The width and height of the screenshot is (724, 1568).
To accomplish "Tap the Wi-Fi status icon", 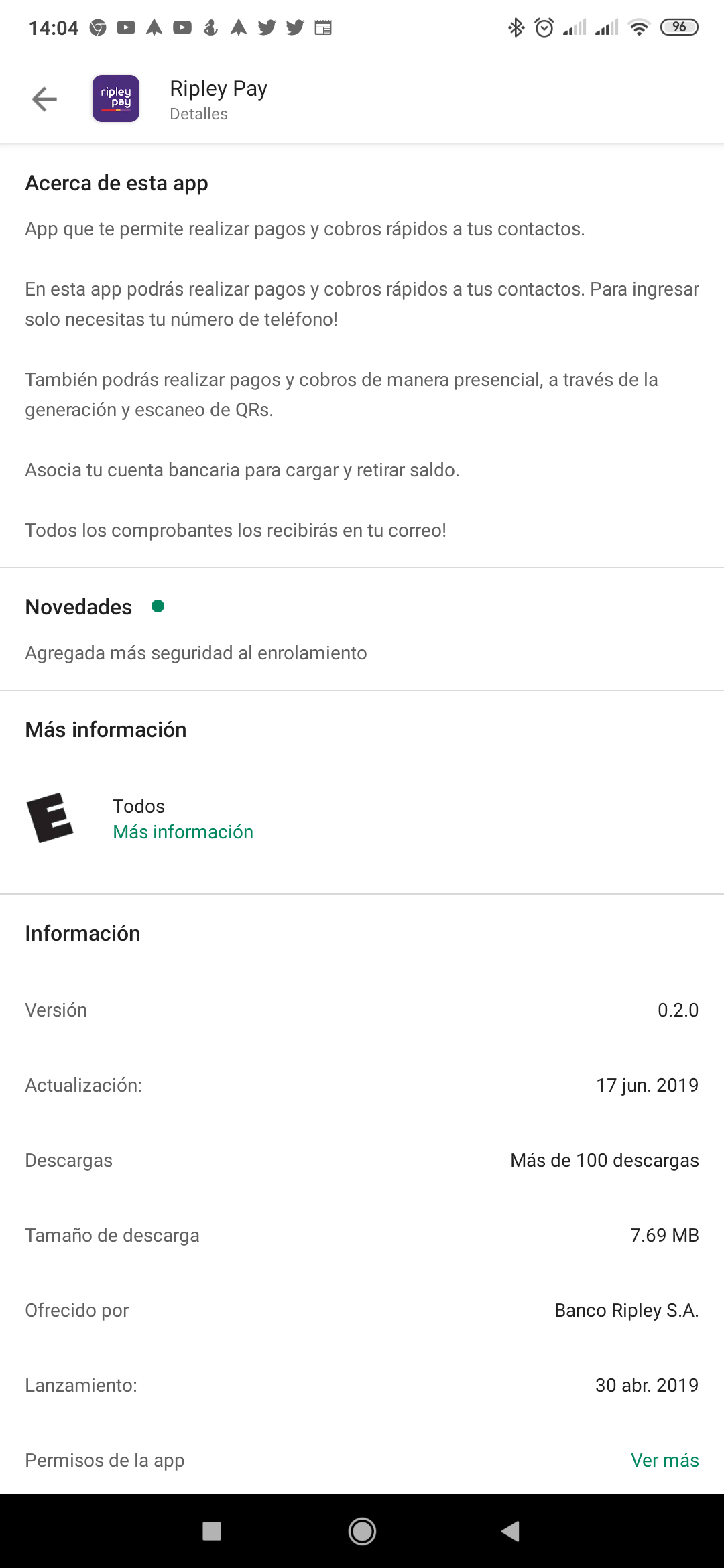I will pos(639,27).
